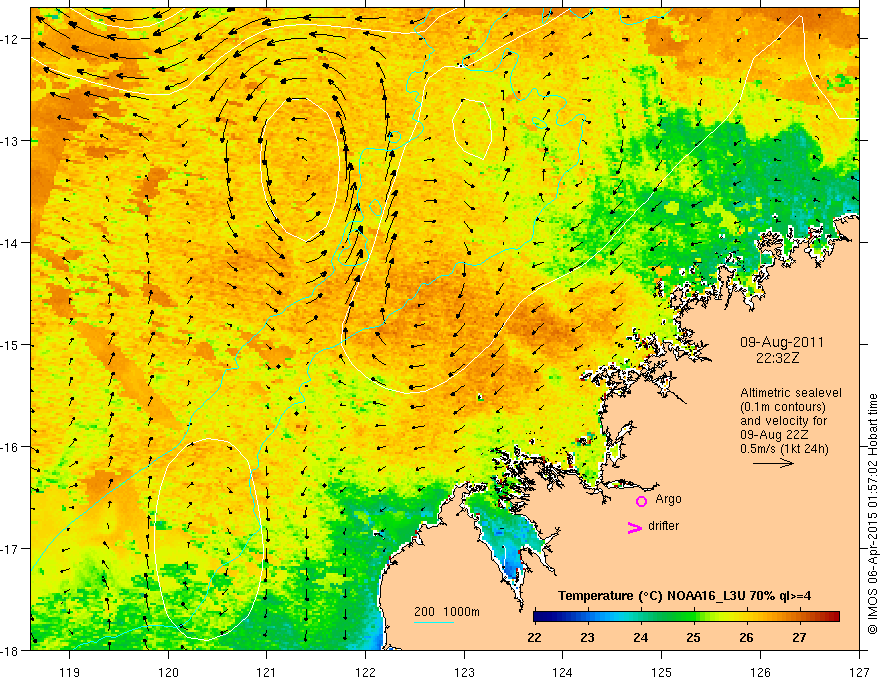Click the longitude axis label "122"
The width and height of the screenshot is (880, 680).
click(x=365, y=672)
